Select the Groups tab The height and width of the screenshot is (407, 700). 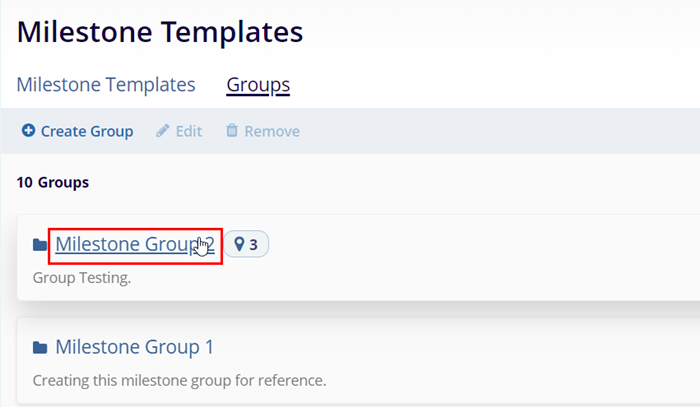click(x=258, y=84)
